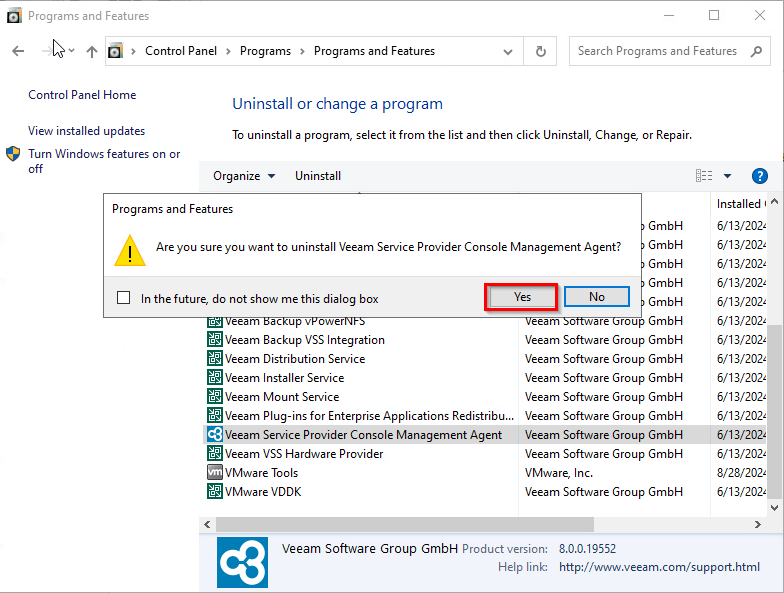Click the address bar Control Panel icon

click(x=116, y=51)
